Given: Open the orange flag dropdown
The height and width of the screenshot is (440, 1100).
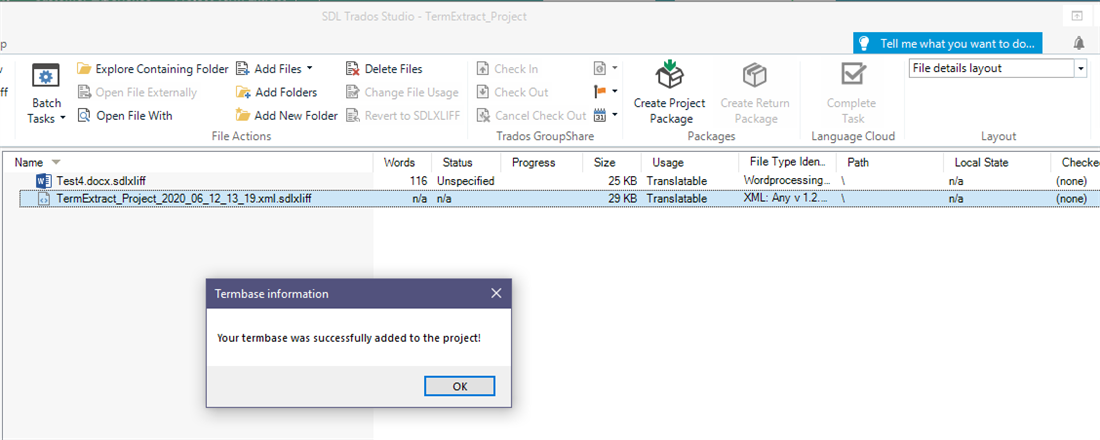Looking at the screenshot, I should (x=606, y=91).
